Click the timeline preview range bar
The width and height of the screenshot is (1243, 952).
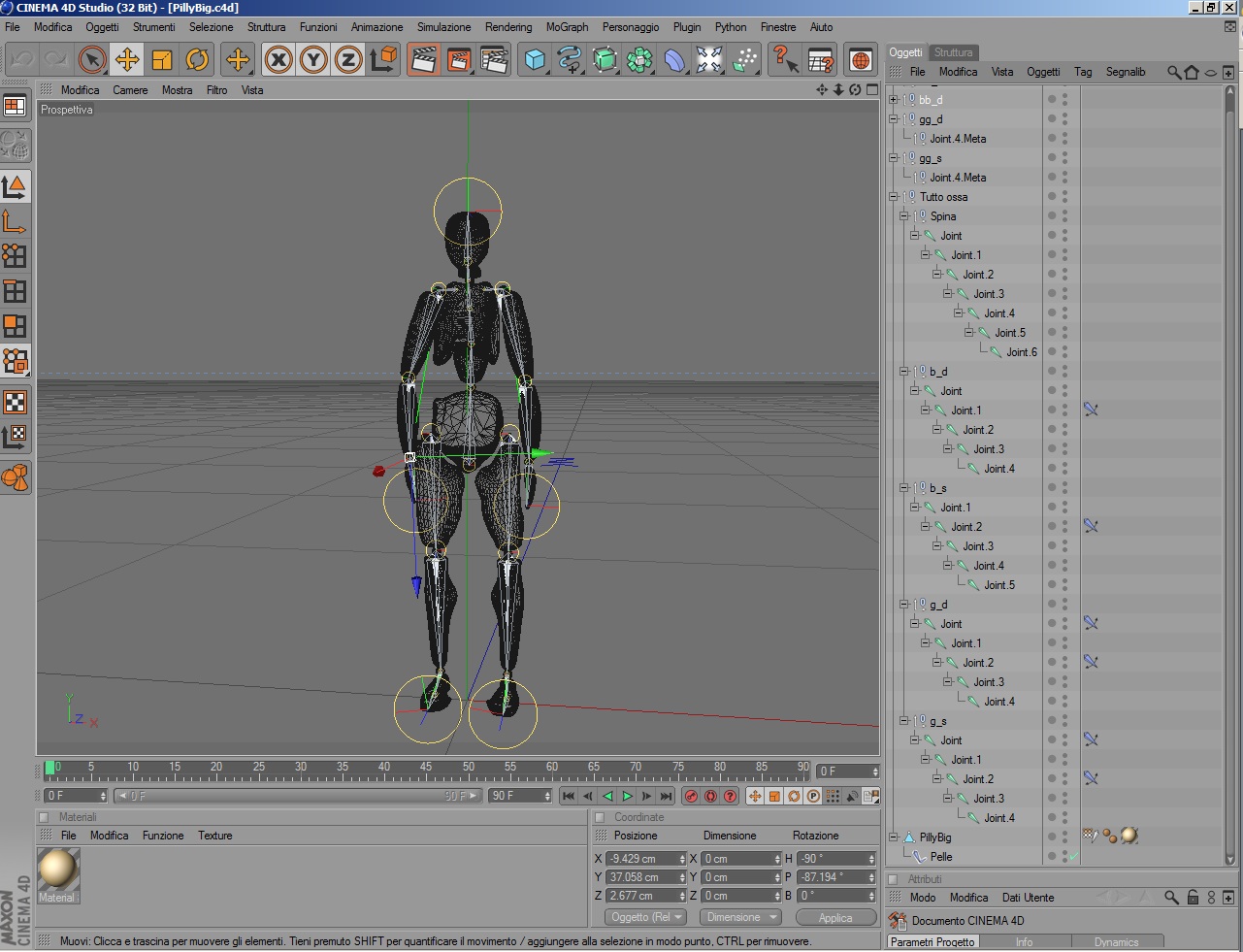[297, 797]
